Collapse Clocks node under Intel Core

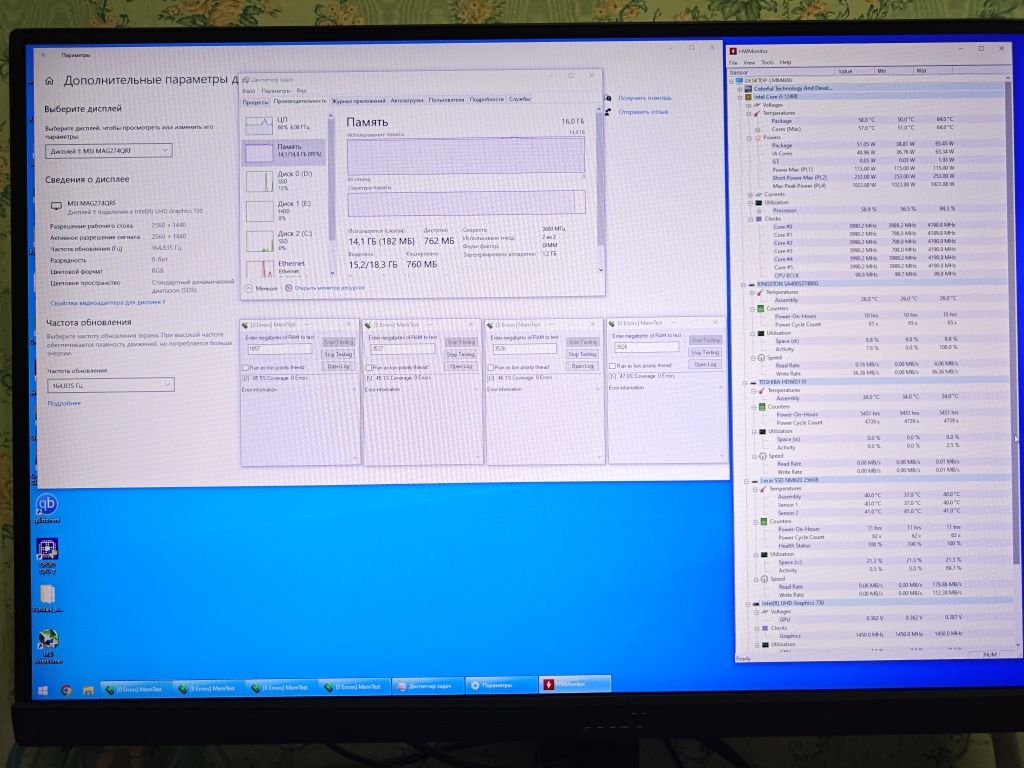tap(750, 219)
